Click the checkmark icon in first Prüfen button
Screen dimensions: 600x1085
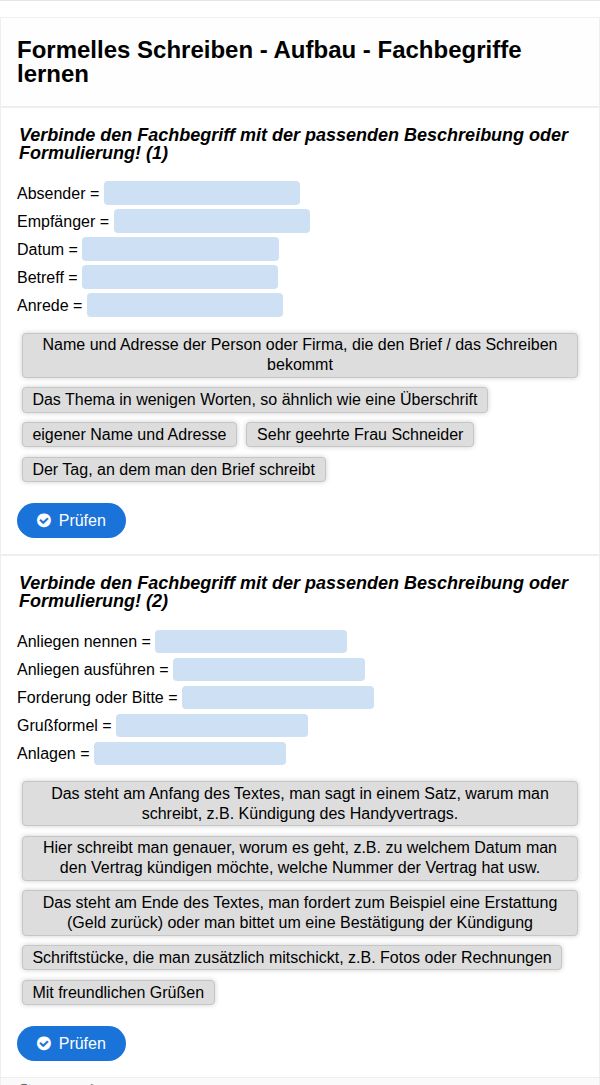pos(44,520)
